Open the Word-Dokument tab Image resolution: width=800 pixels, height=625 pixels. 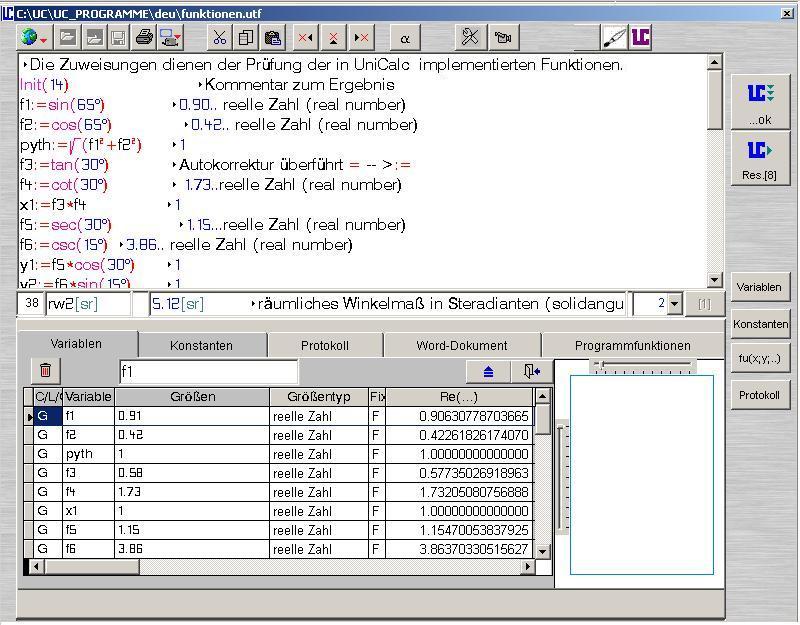[462, 345]
